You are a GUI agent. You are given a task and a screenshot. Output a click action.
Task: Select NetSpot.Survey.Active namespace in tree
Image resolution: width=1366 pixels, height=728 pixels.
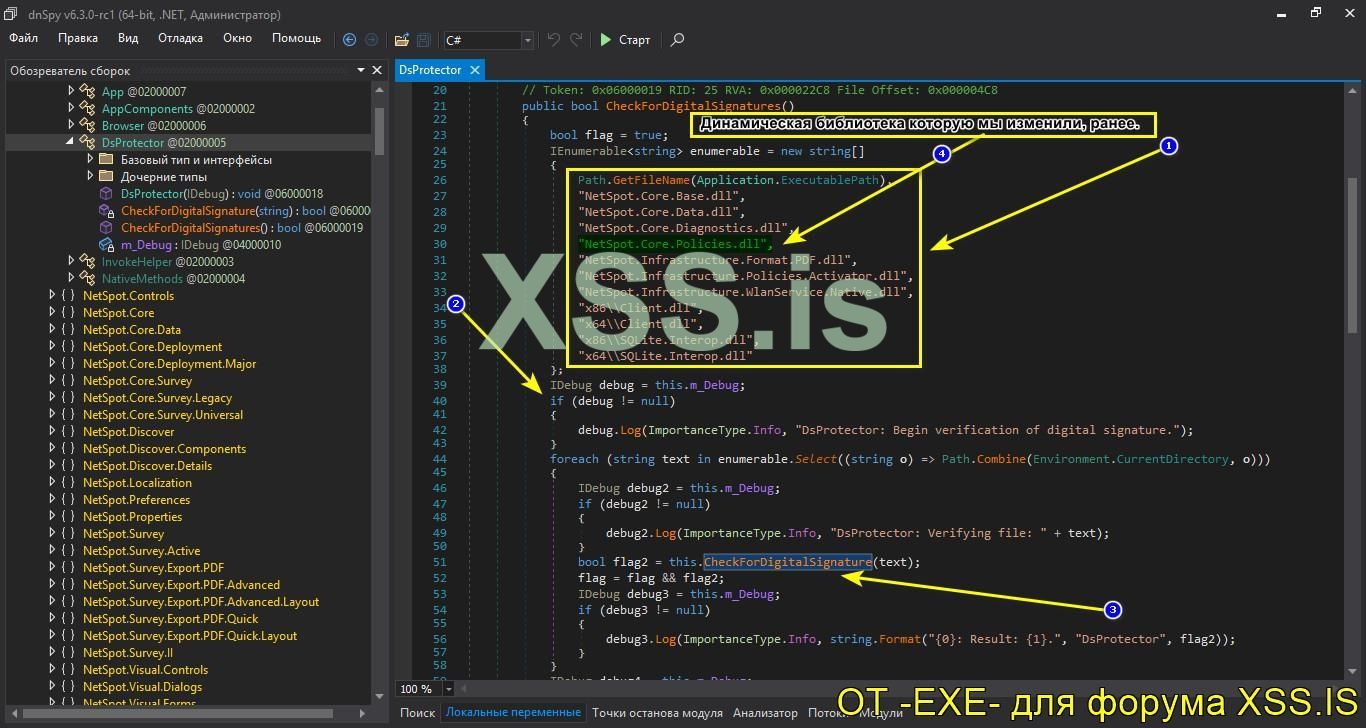[x=141, y=551]
